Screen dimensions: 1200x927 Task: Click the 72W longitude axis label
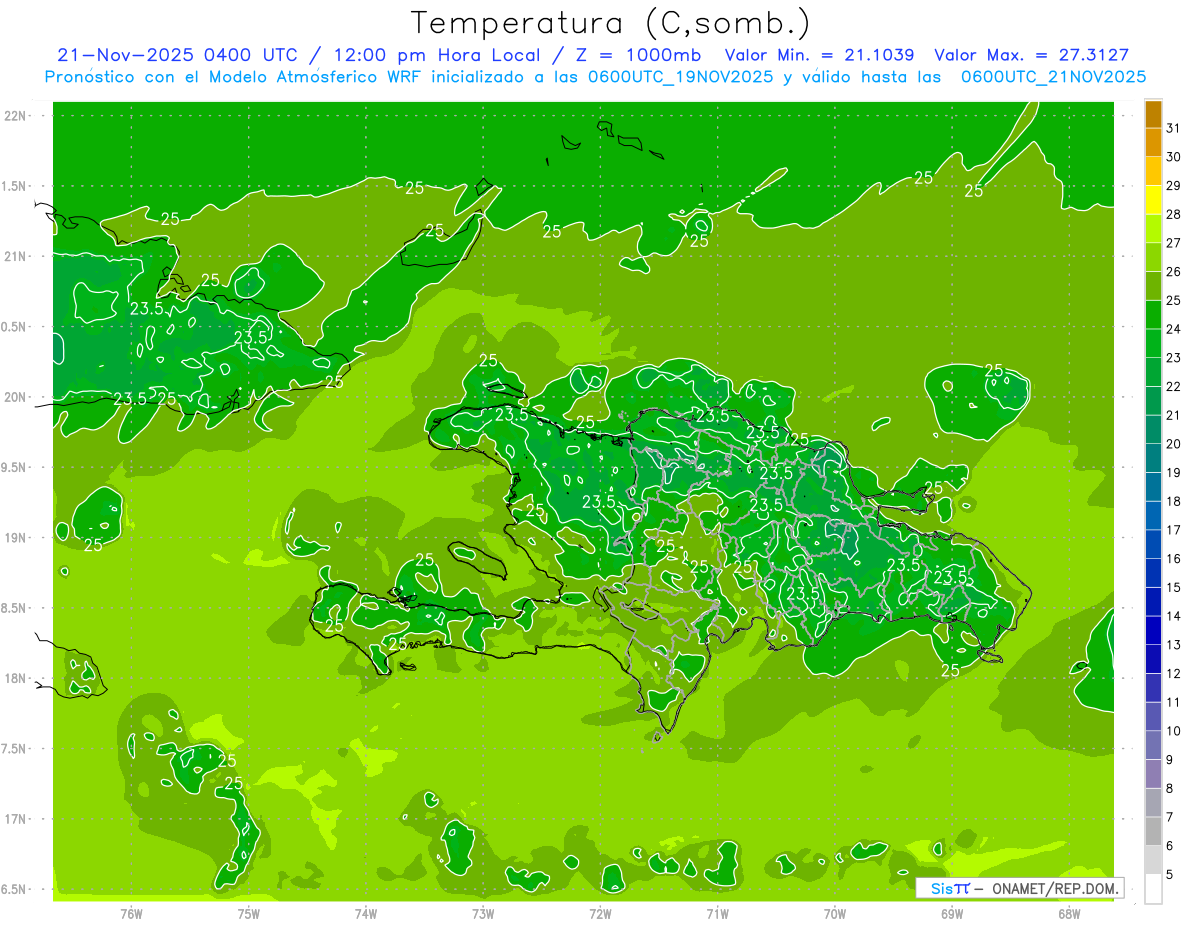[x=600, y=913]
